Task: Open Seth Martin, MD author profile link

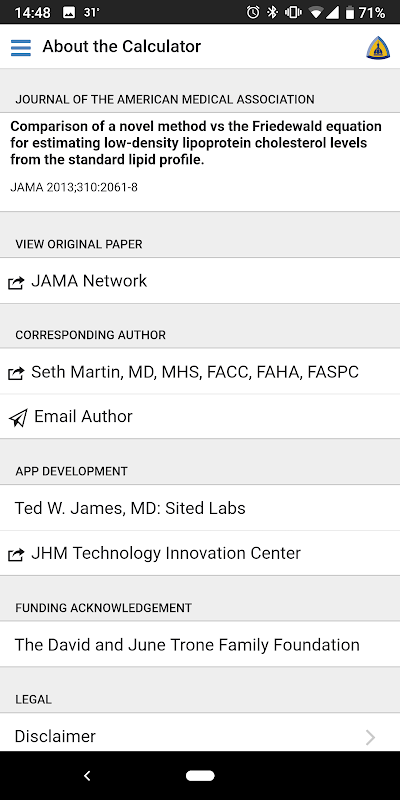Action: click(x=200, y=371)
